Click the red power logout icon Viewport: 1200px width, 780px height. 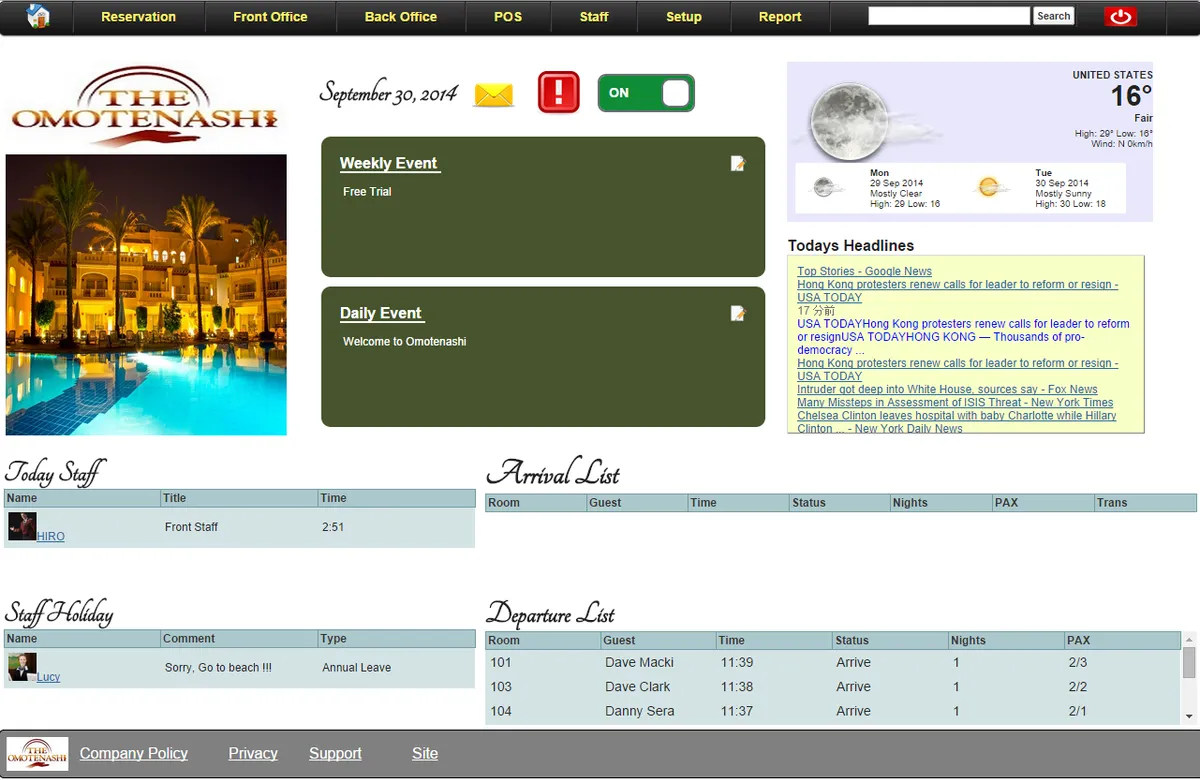click(x=1120, y=16)
